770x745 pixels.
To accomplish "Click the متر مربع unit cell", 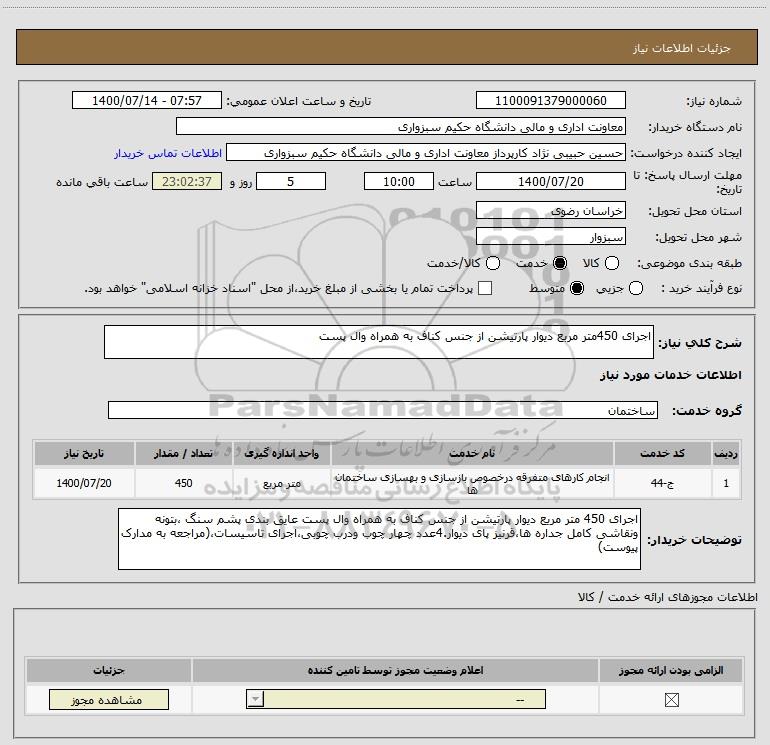I will (281, 483).
